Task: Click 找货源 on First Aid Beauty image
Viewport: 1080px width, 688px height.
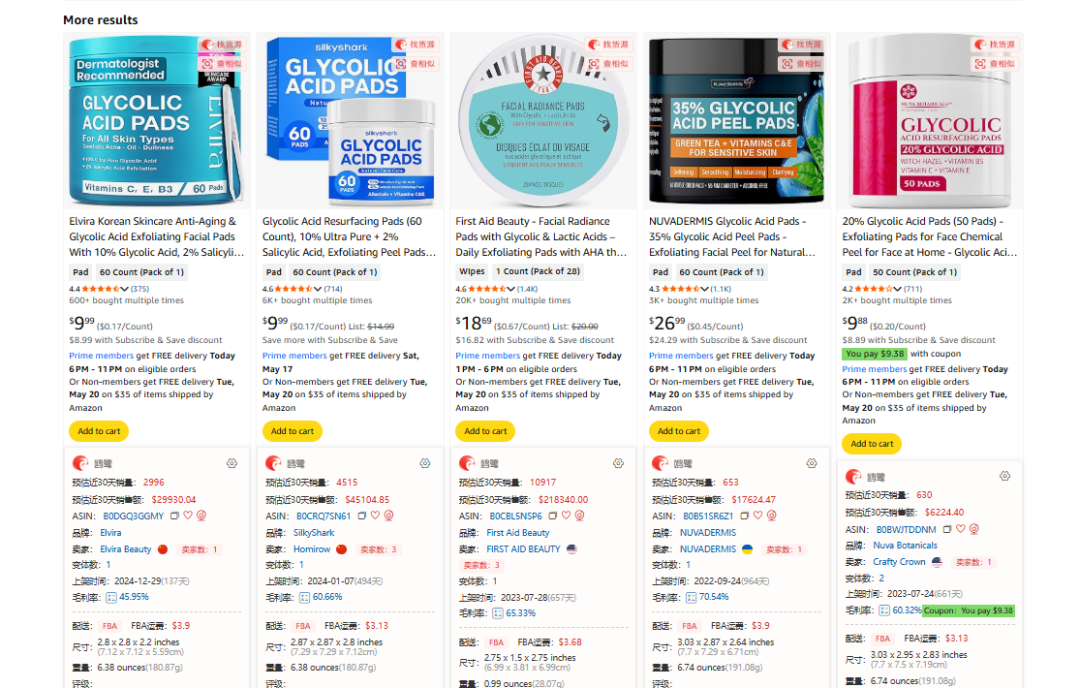Action: [x=609, y=45]
